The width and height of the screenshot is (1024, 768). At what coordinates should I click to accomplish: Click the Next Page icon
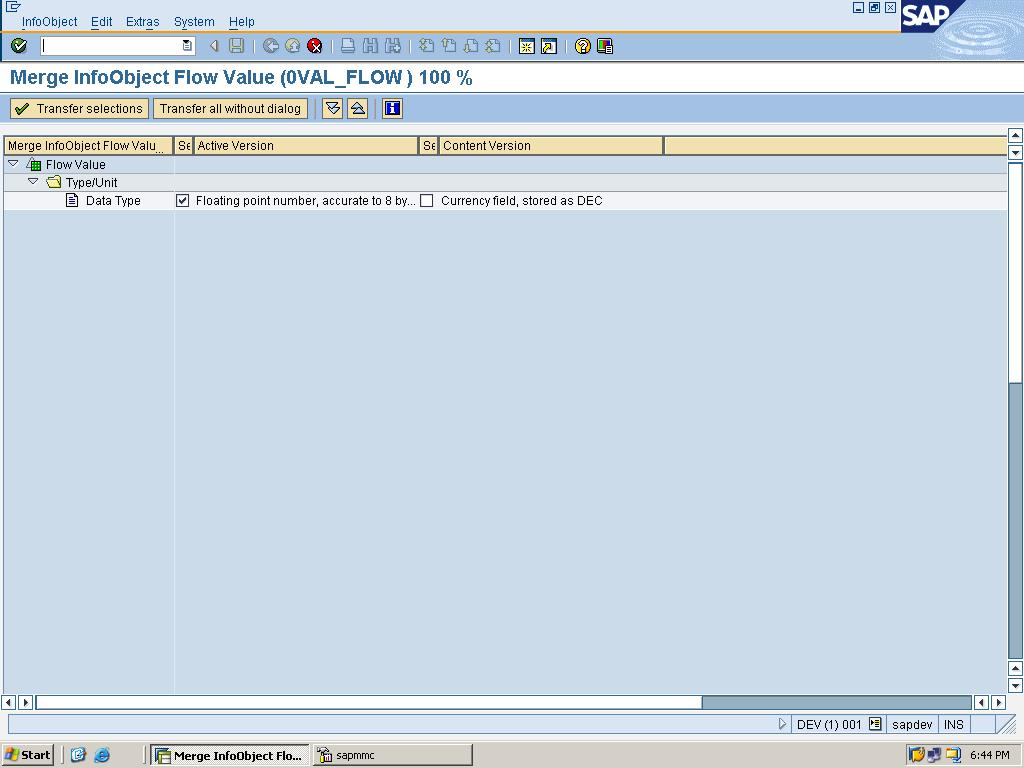[x=471, y=46]
